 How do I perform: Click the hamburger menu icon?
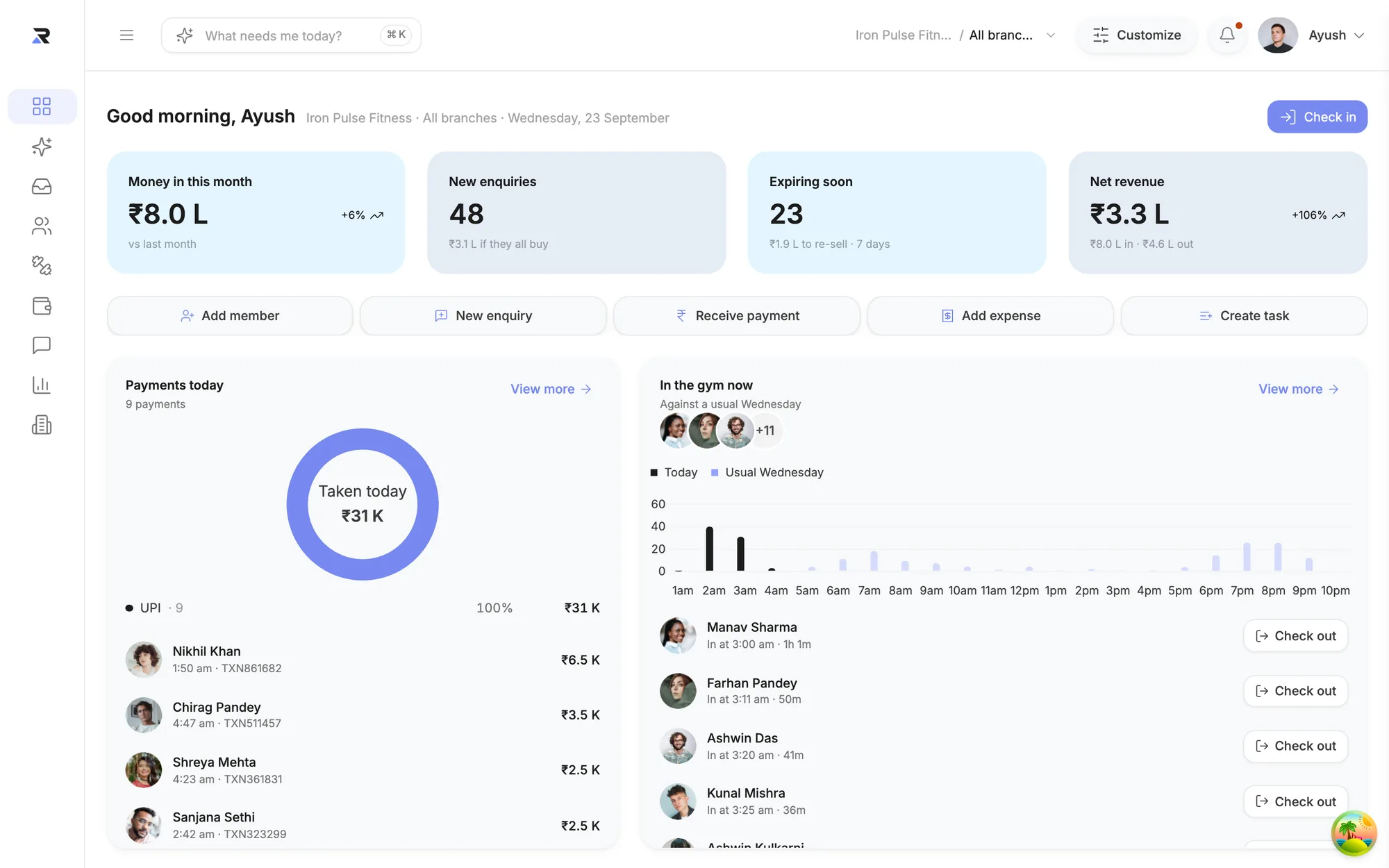[126, 35]
